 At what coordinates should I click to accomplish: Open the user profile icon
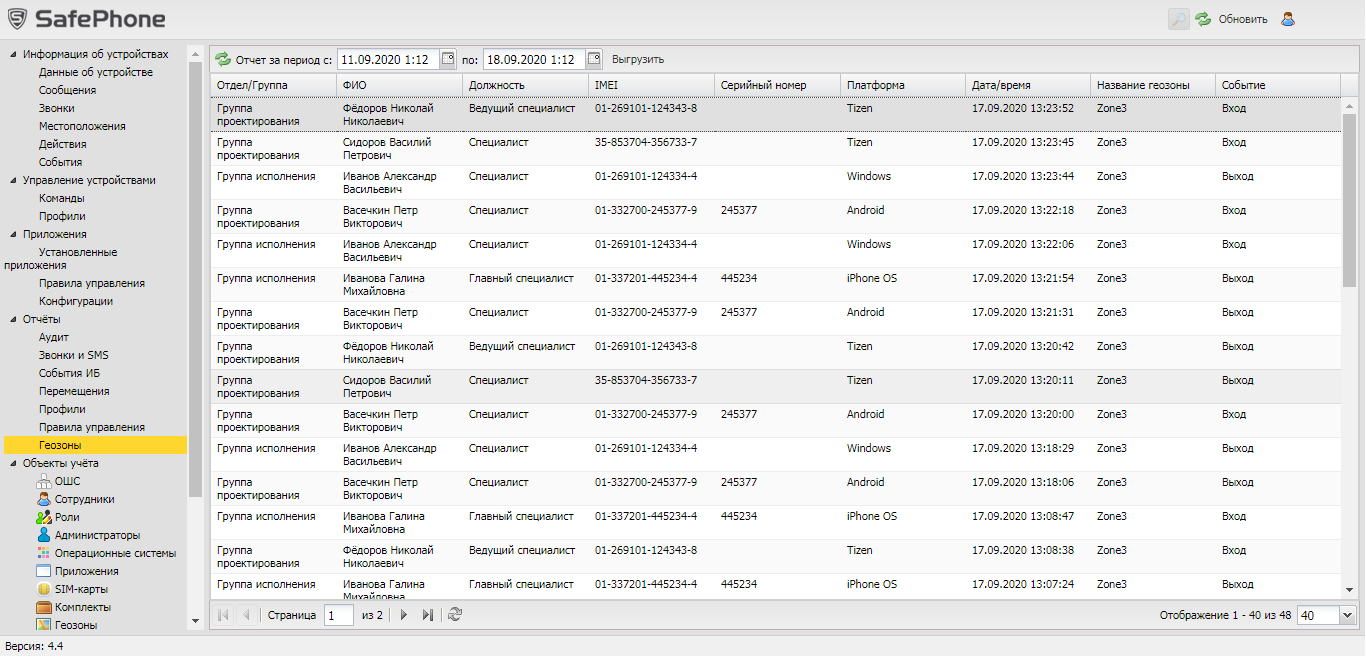click(x=1288, y=18)
